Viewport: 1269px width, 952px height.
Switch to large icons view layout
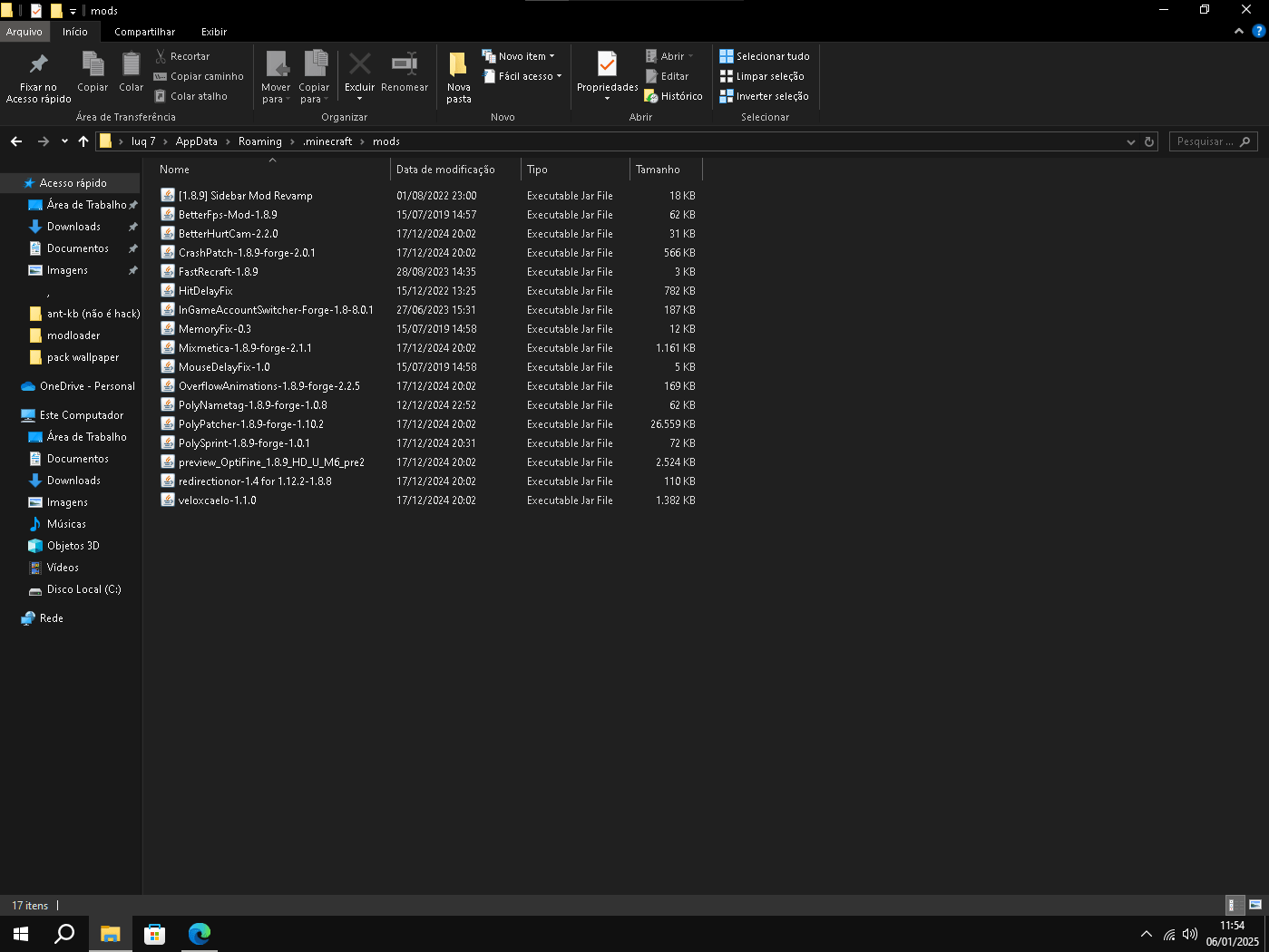[x=1255, y=905]
